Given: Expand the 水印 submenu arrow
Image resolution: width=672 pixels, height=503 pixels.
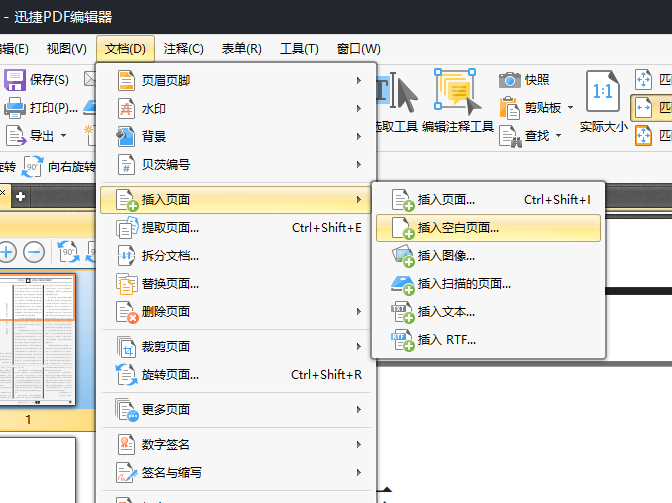Looking at the screenshot, I should pyautogui.click(x=359, y=108).
